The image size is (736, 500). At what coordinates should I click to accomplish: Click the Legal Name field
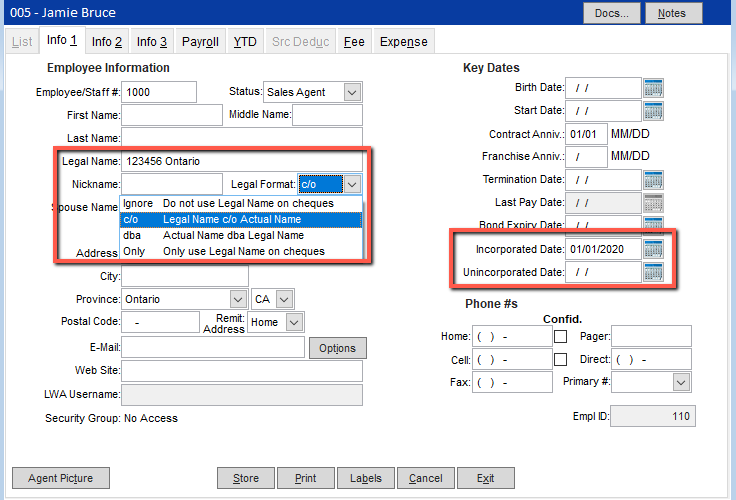tap(242, 161)
